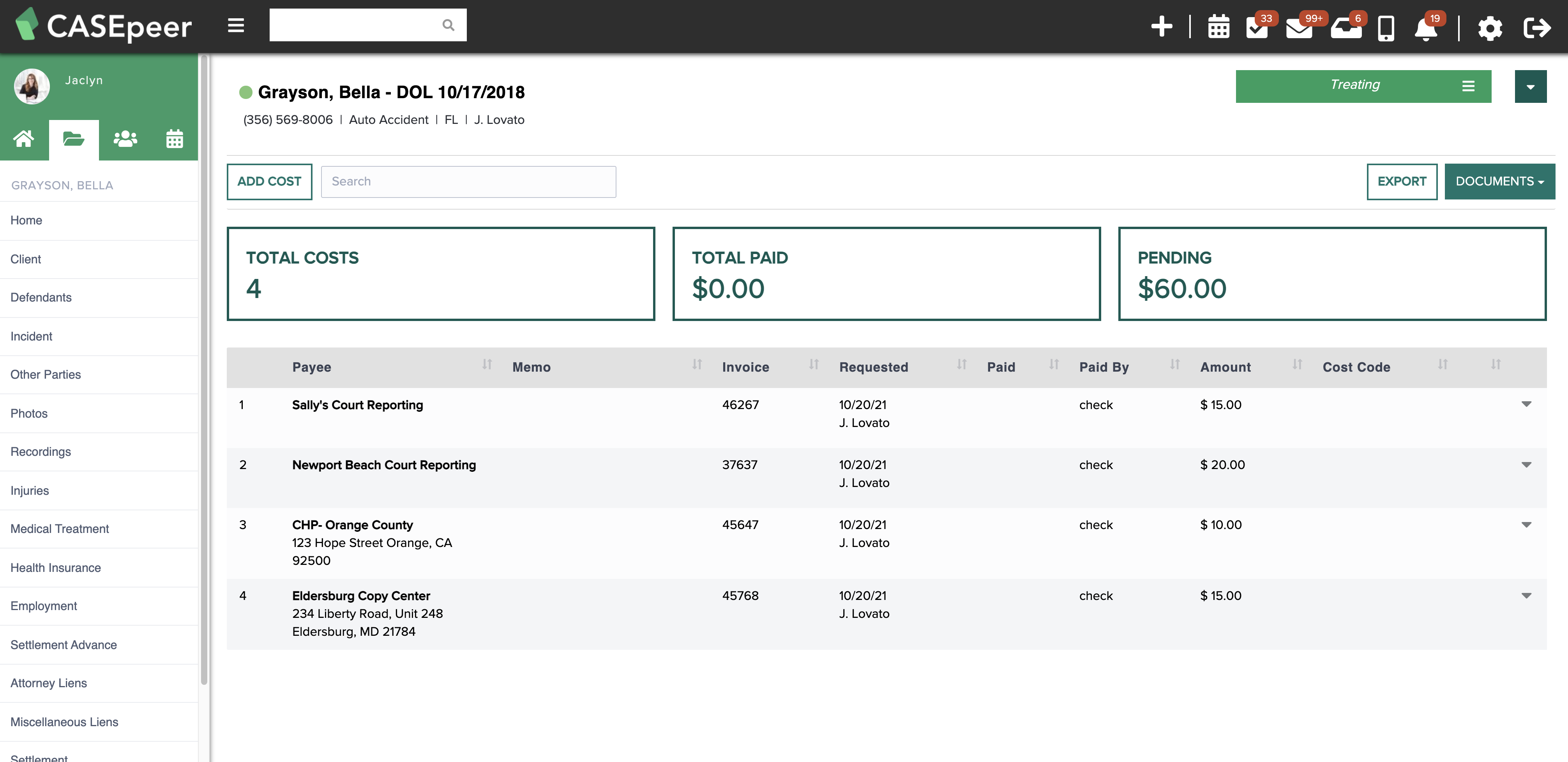Expand the DOCUMENTS dropdown
Viewport: 1568px width, 762px height.
click(x=1499, y=182)
